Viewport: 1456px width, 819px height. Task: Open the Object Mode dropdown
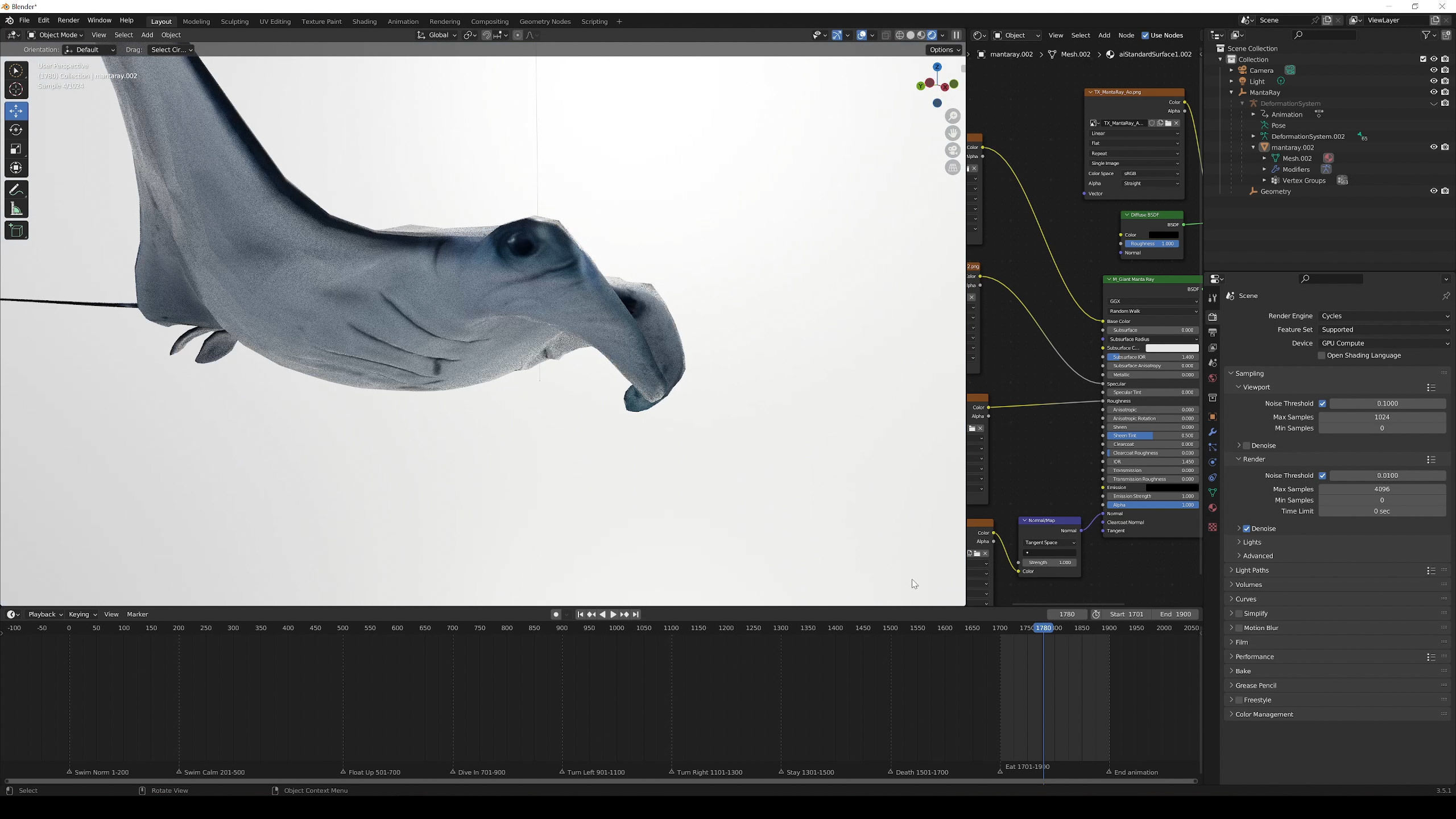coord(56,35)
